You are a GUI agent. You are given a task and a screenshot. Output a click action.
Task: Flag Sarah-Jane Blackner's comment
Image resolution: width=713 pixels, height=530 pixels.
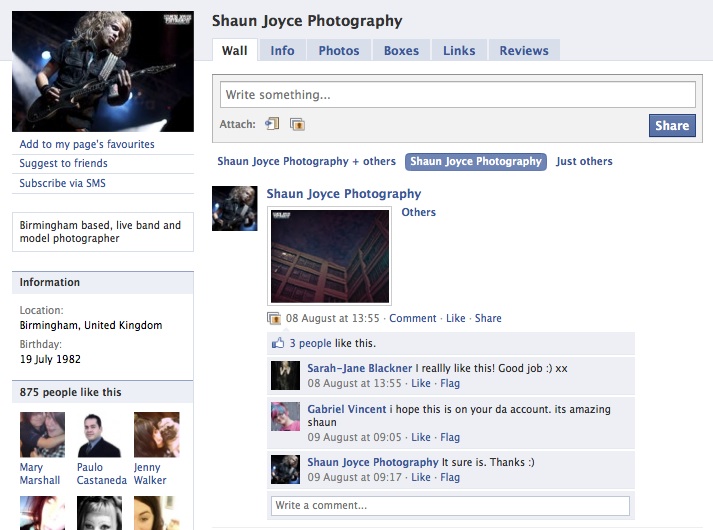click(x=450, y=383)
